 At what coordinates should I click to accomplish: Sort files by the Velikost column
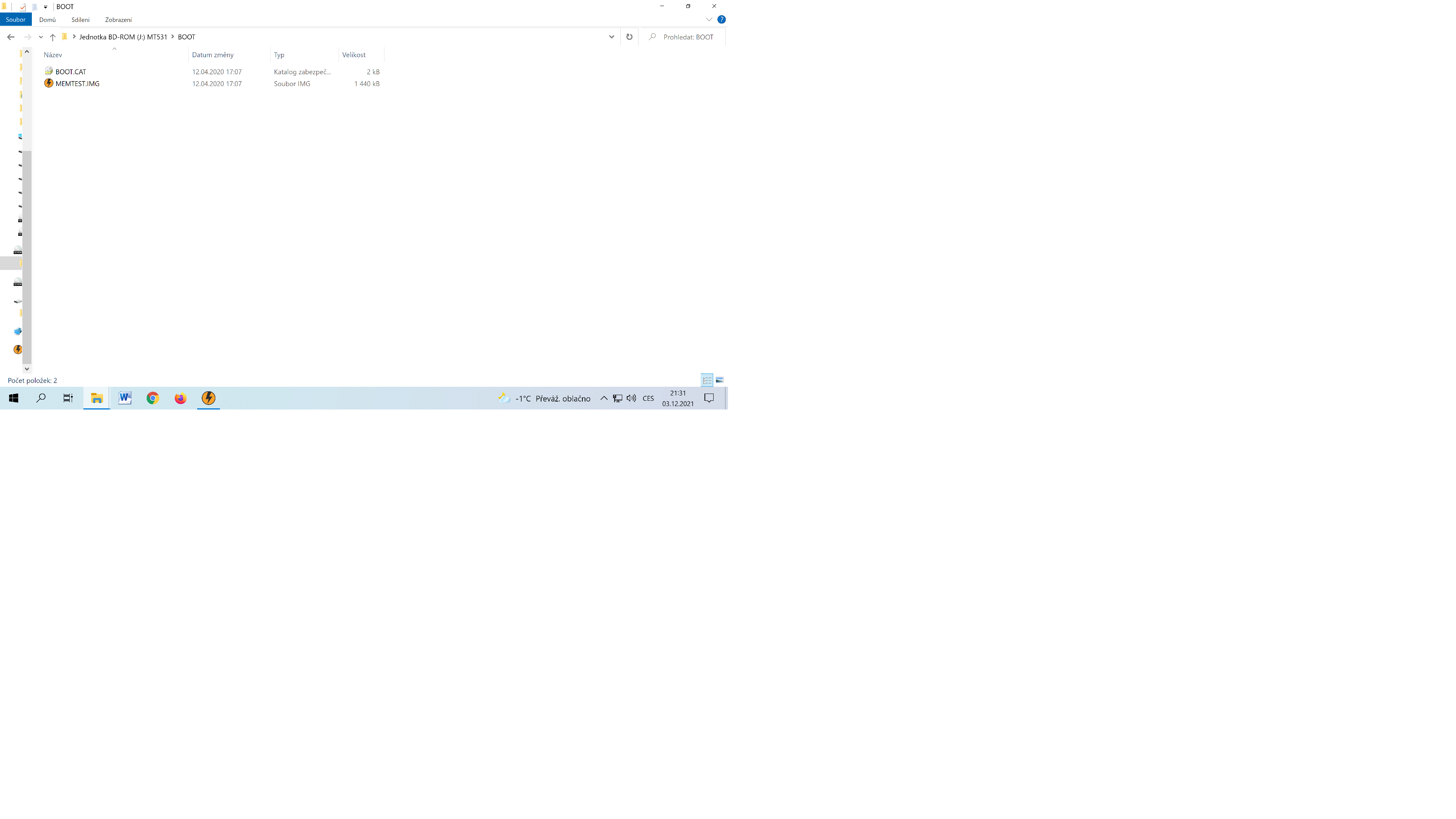click(355, 55)
